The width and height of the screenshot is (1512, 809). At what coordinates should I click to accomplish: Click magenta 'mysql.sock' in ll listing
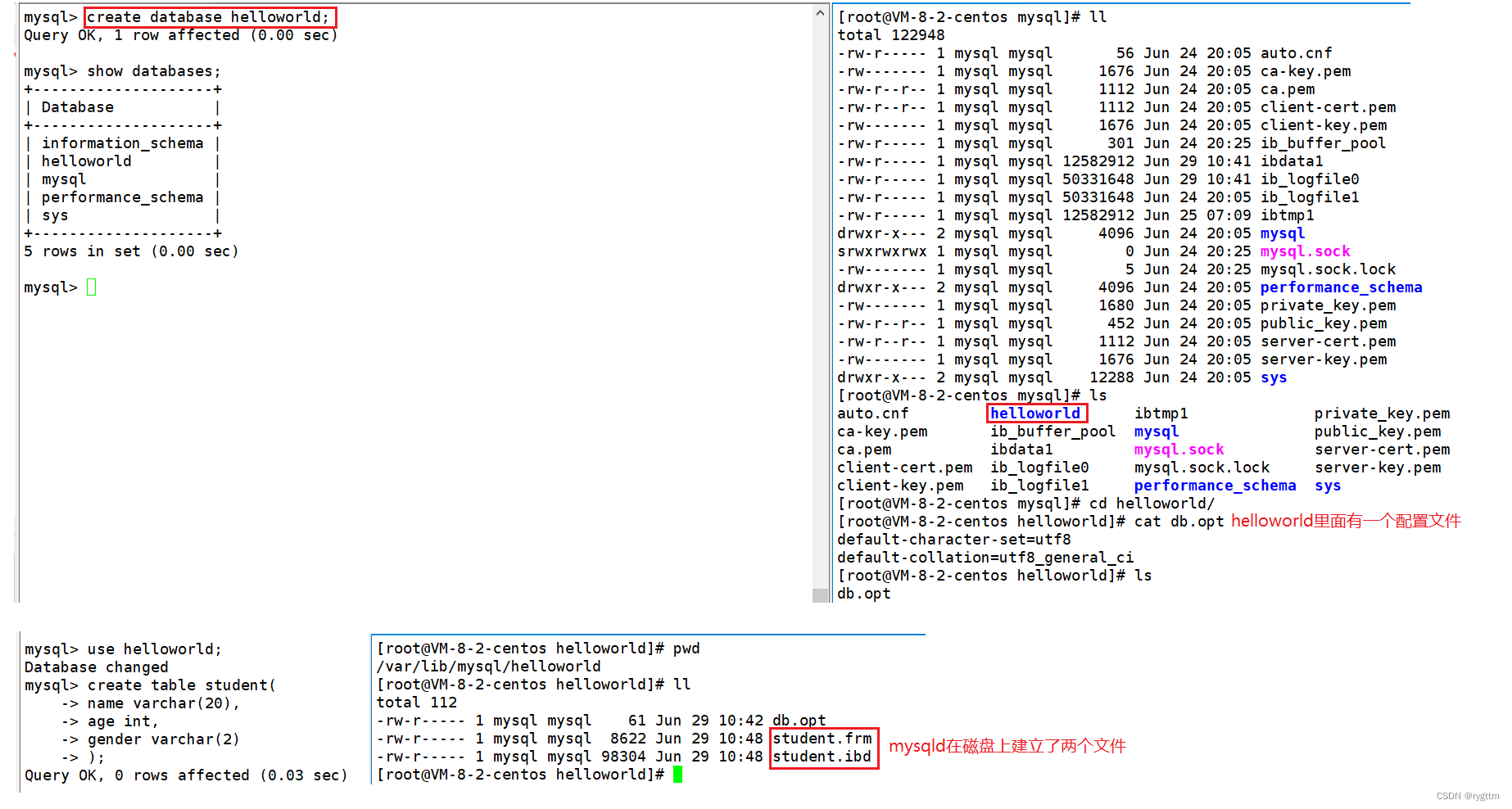(1305, 251)
